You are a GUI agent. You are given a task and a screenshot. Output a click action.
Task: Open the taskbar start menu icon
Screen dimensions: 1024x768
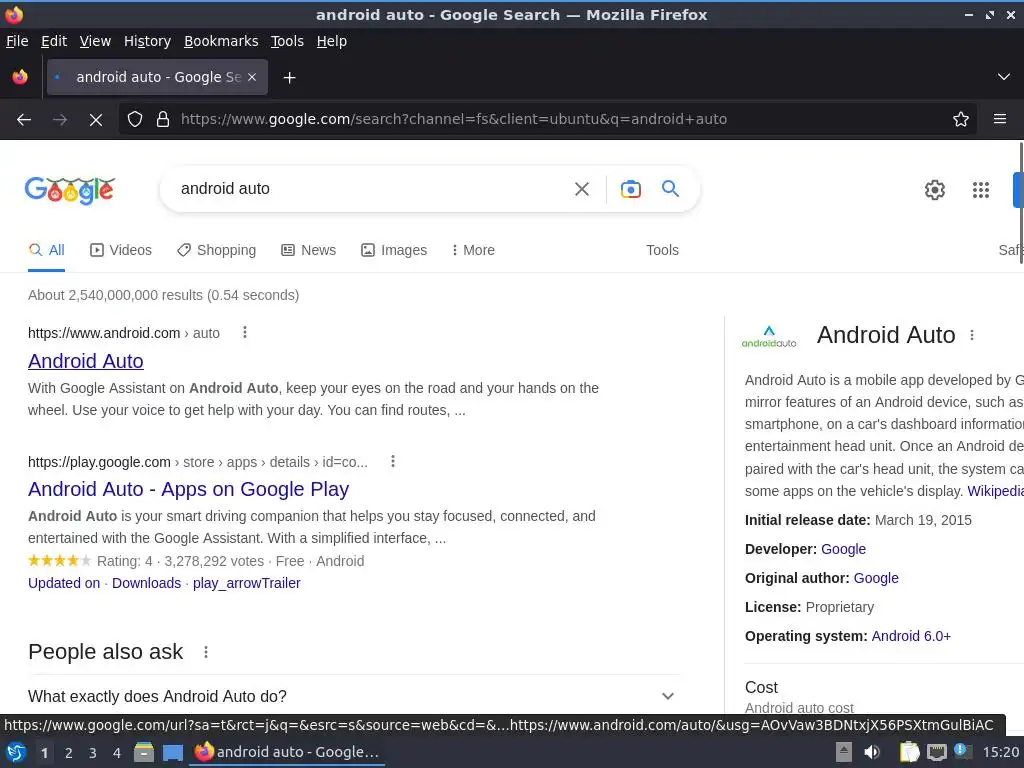click(16, 752)
